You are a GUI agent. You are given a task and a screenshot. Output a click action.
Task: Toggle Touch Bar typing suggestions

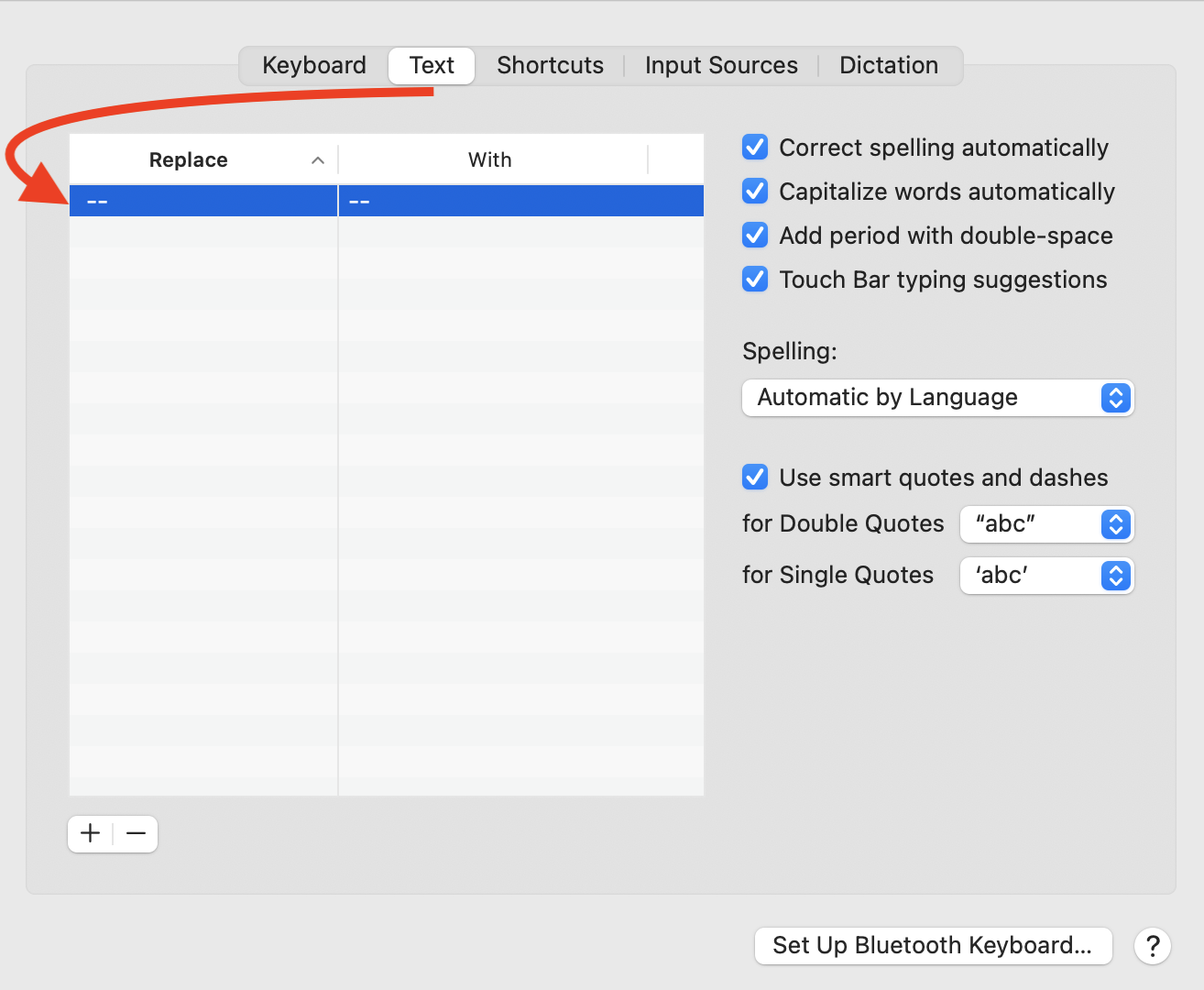click(x=755, y=280)
